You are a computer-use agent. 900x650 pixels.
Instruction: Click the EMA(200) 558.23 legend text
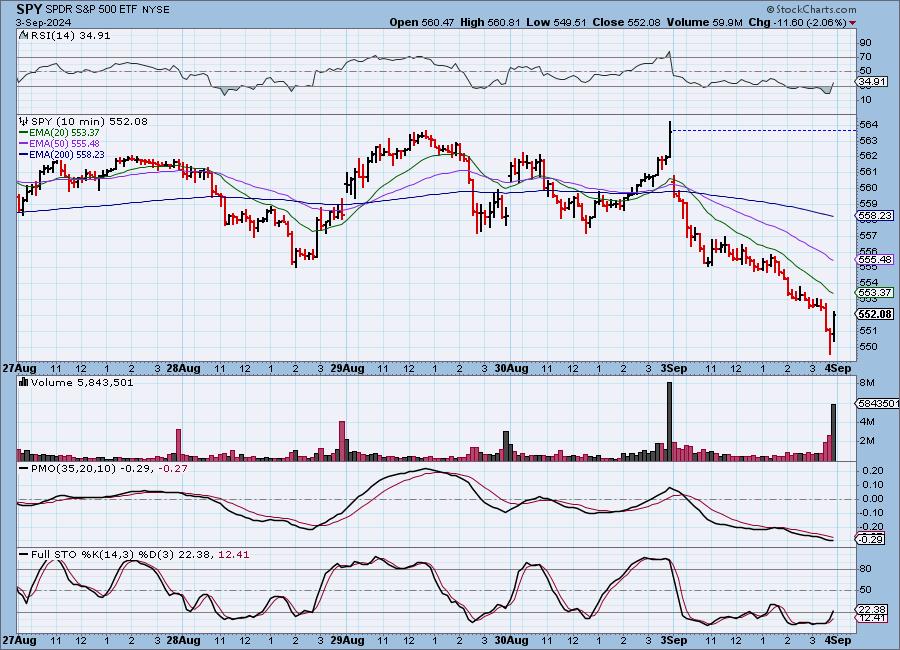(67, 154)
